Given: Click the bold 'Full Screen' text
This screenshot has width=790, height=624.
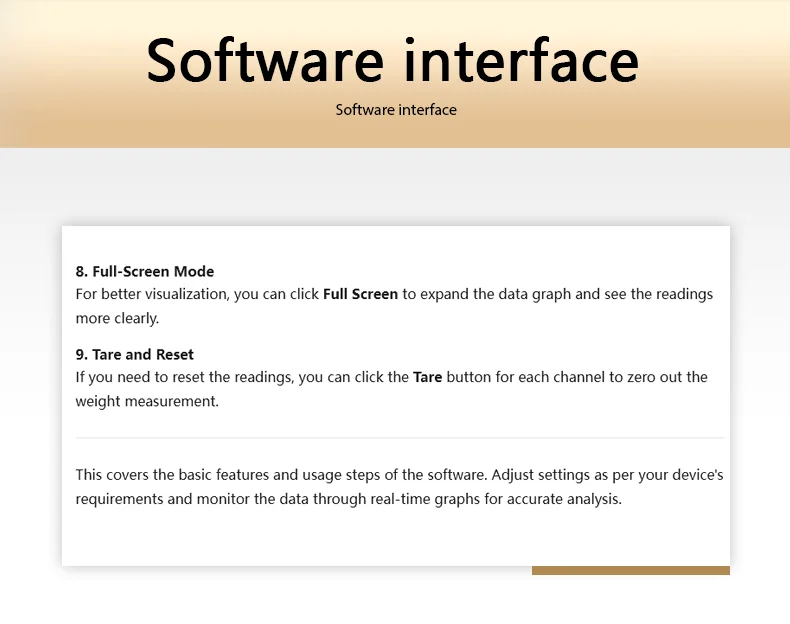Looking at the screenshot, I should 360,294.
